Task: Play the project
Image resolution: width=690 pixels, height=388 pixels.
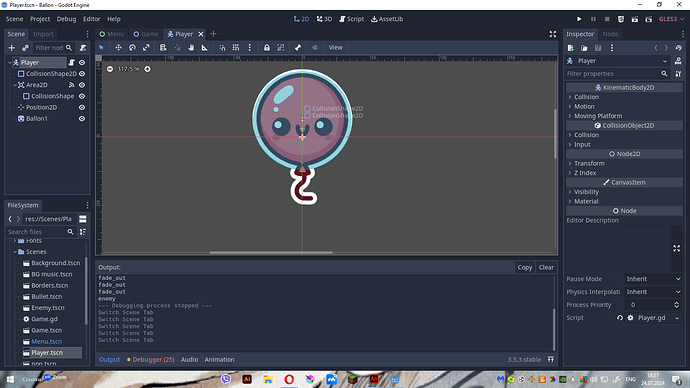Action: pyautogui.click(x=579, y=19)
